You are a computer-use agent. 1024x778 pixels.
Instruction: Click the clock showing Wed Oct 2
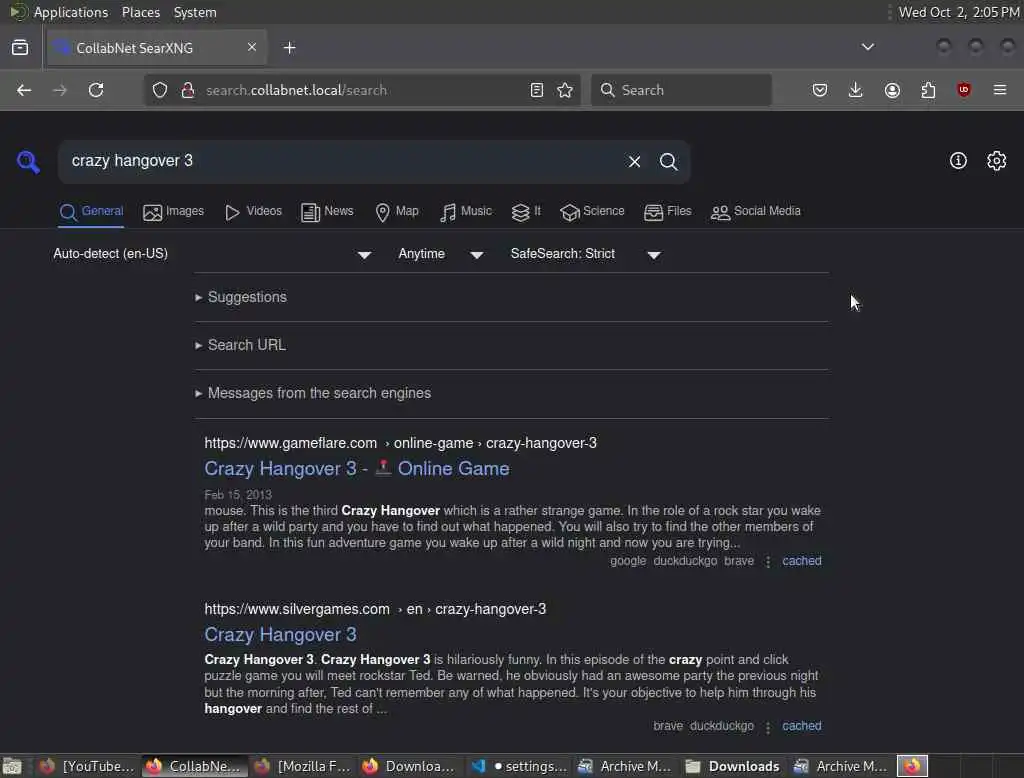click(x=959, y=12)
